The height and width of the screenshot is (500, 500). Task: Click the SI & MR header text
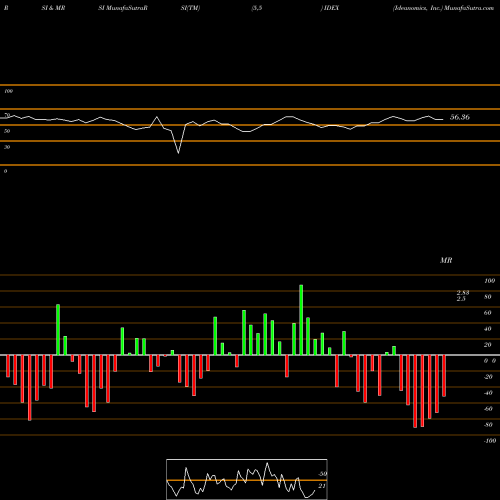point(53,8)
